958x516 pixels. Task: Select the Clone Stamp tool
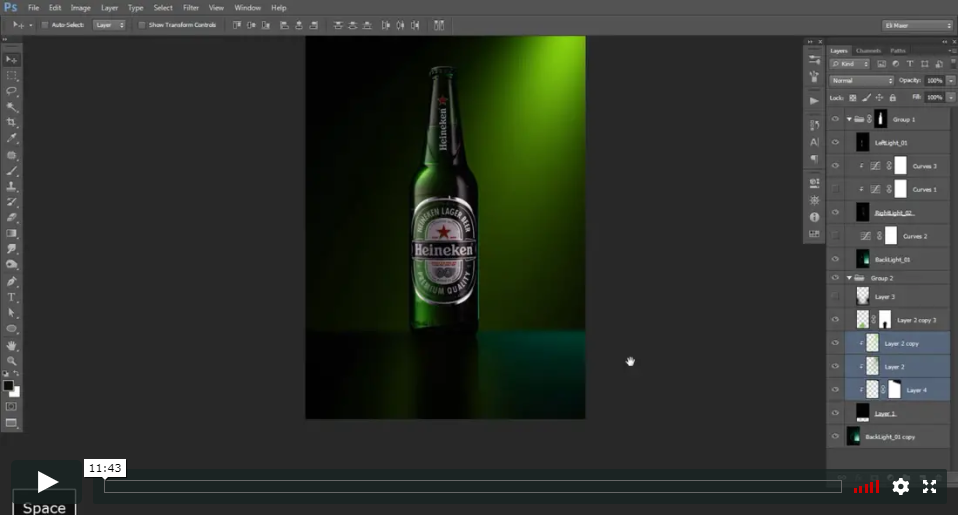[x=12, y=186]
